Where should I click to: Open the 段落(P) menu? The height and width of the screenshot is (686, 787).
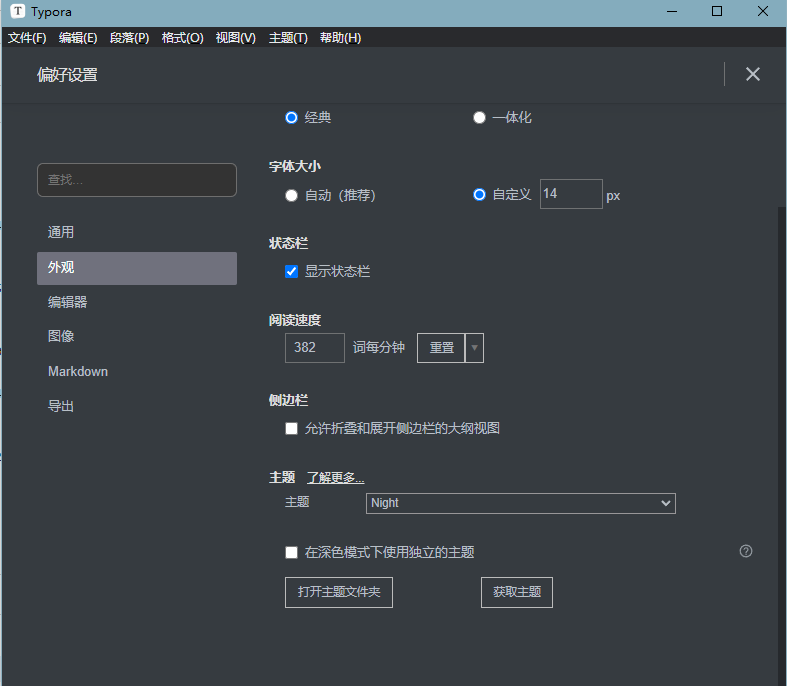pyautogui.click(x=129, y=38)
